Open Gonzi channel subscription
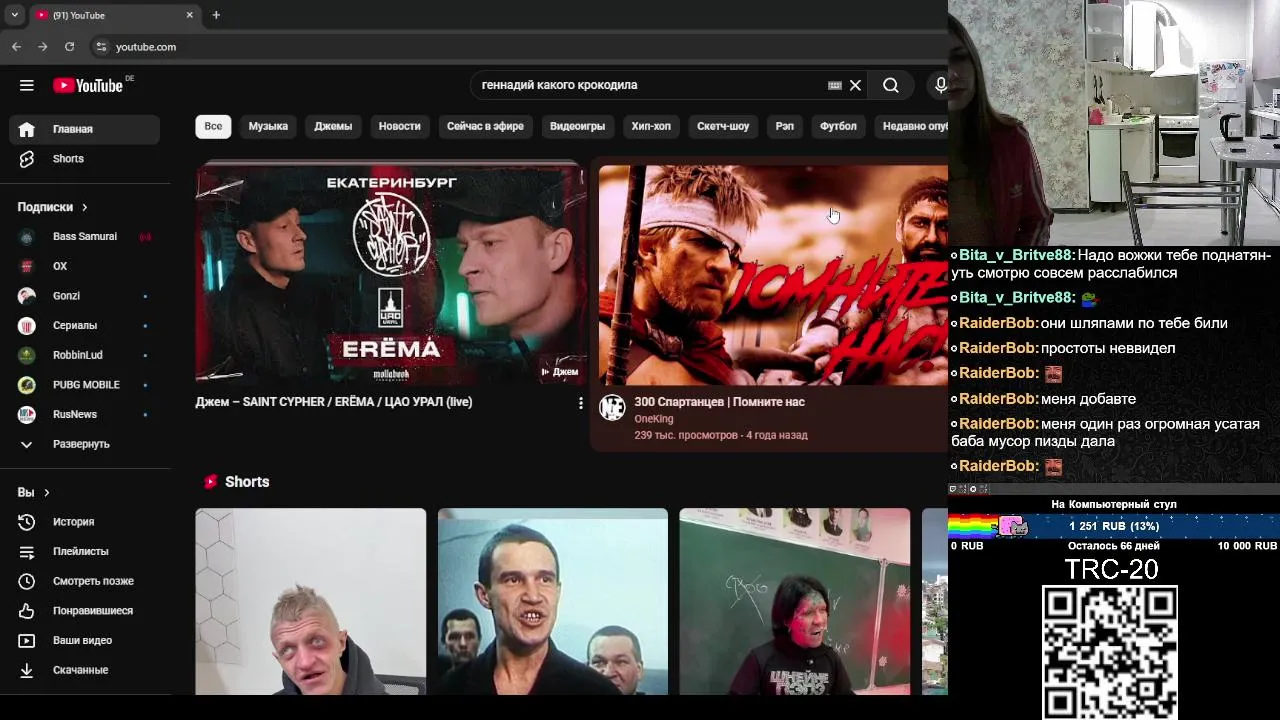Image resolution: width=1280 pixels, height=720 pixels. coord(85,296)
